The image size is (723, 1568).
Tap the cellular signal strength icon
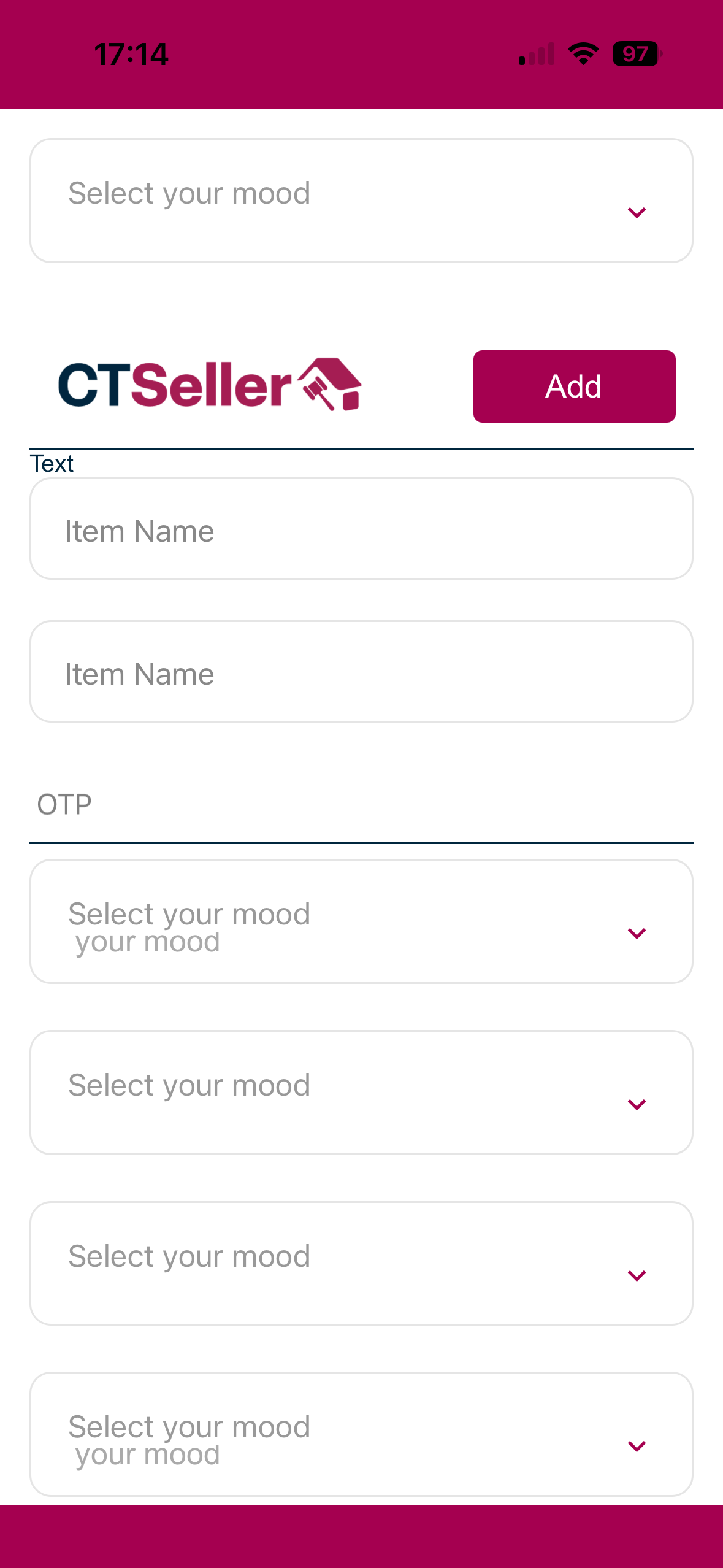coord(537,54)
